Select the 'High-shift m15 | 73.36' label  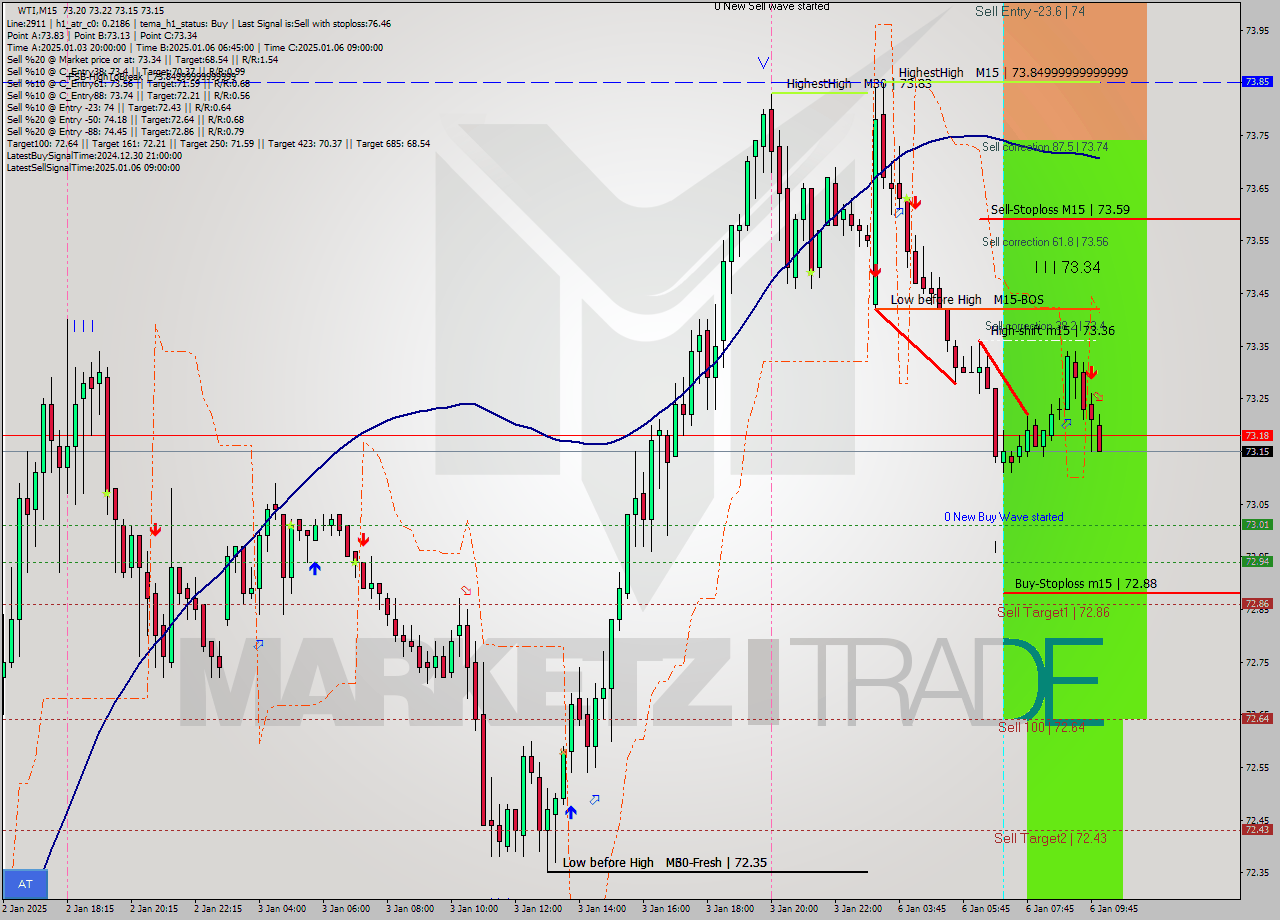(x=1053, y=331)
